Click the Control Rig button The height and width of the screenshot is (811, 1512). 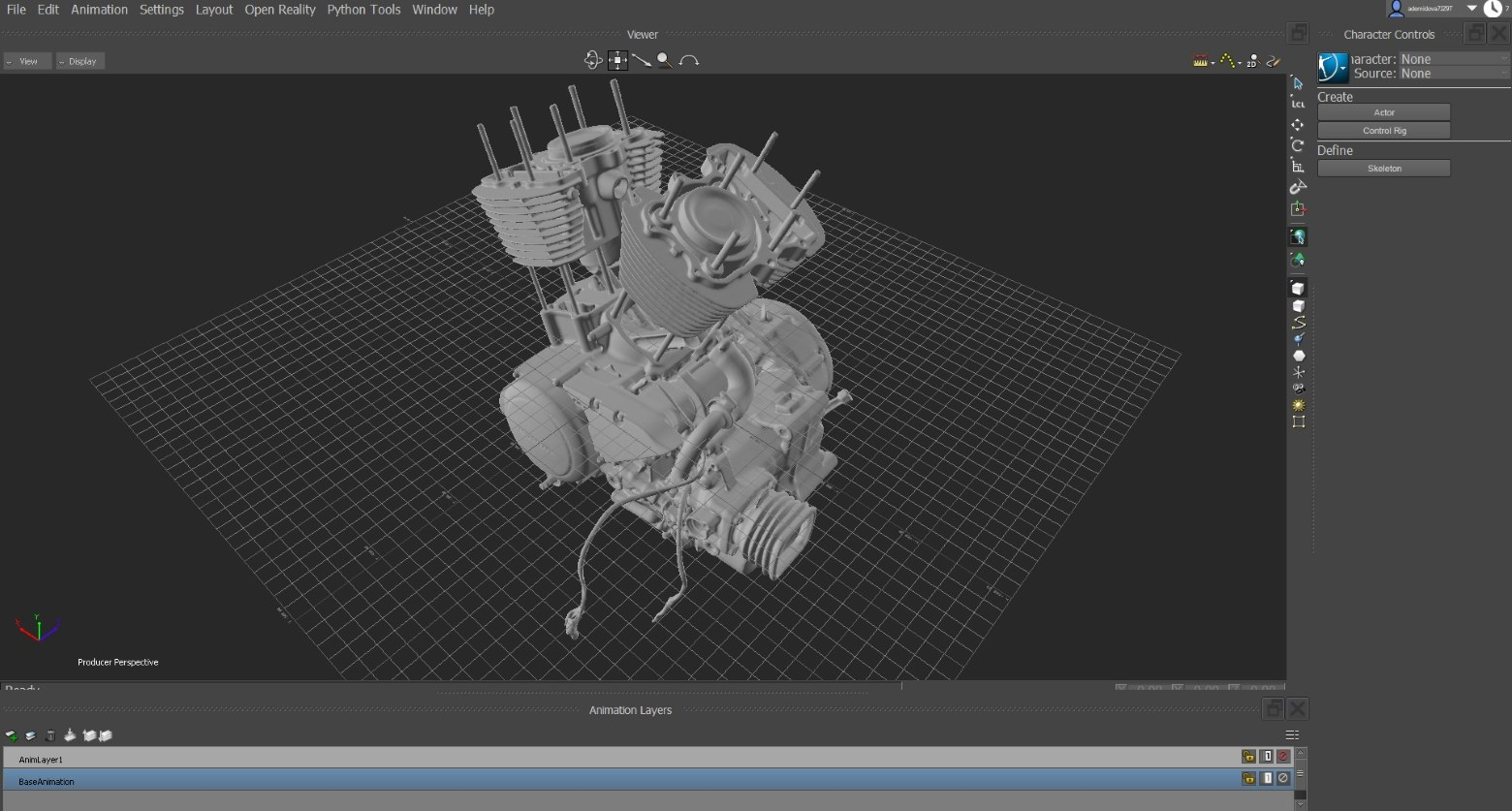pos(1383,131)
